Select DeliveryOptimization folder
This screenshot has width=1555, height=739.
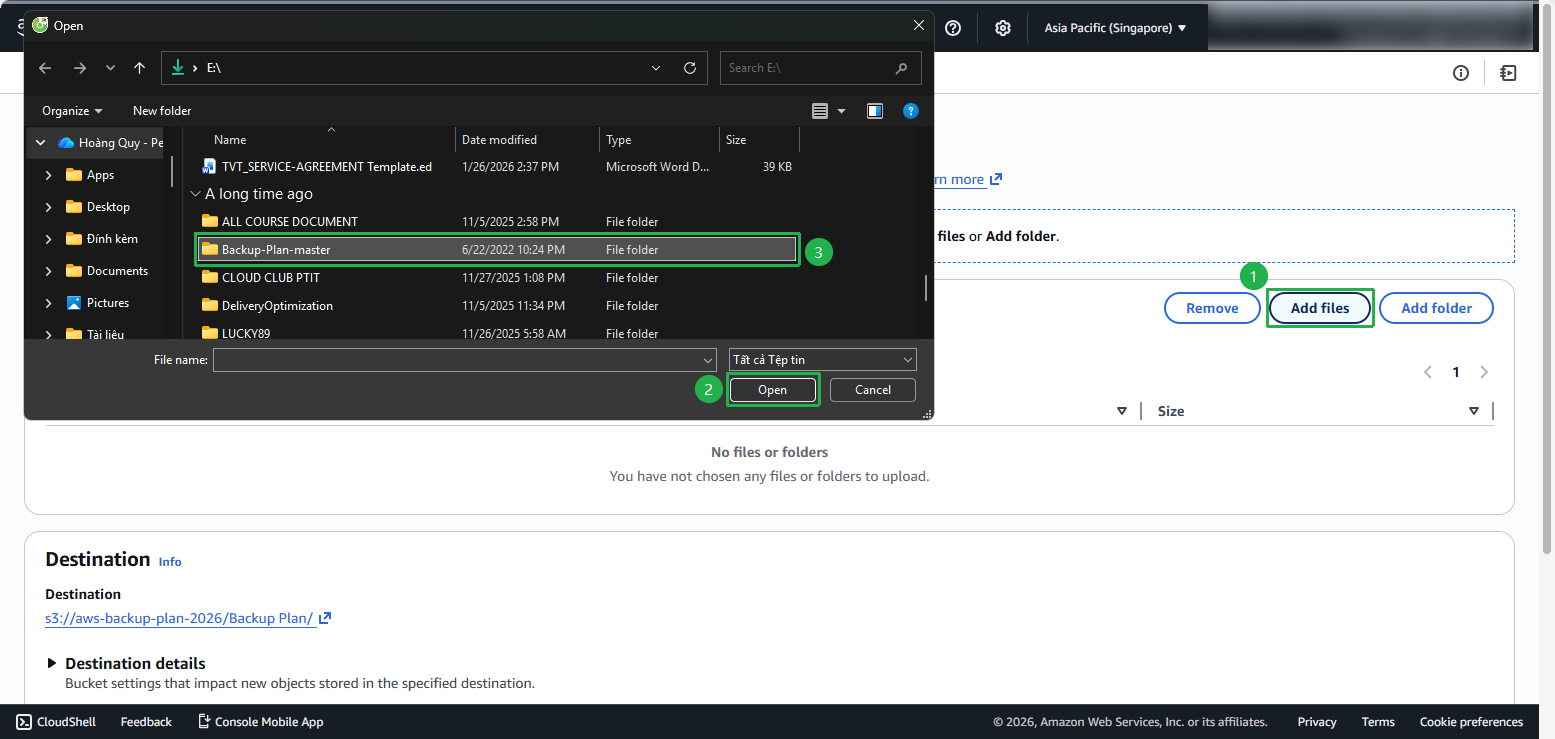click(x=497, y=306)
